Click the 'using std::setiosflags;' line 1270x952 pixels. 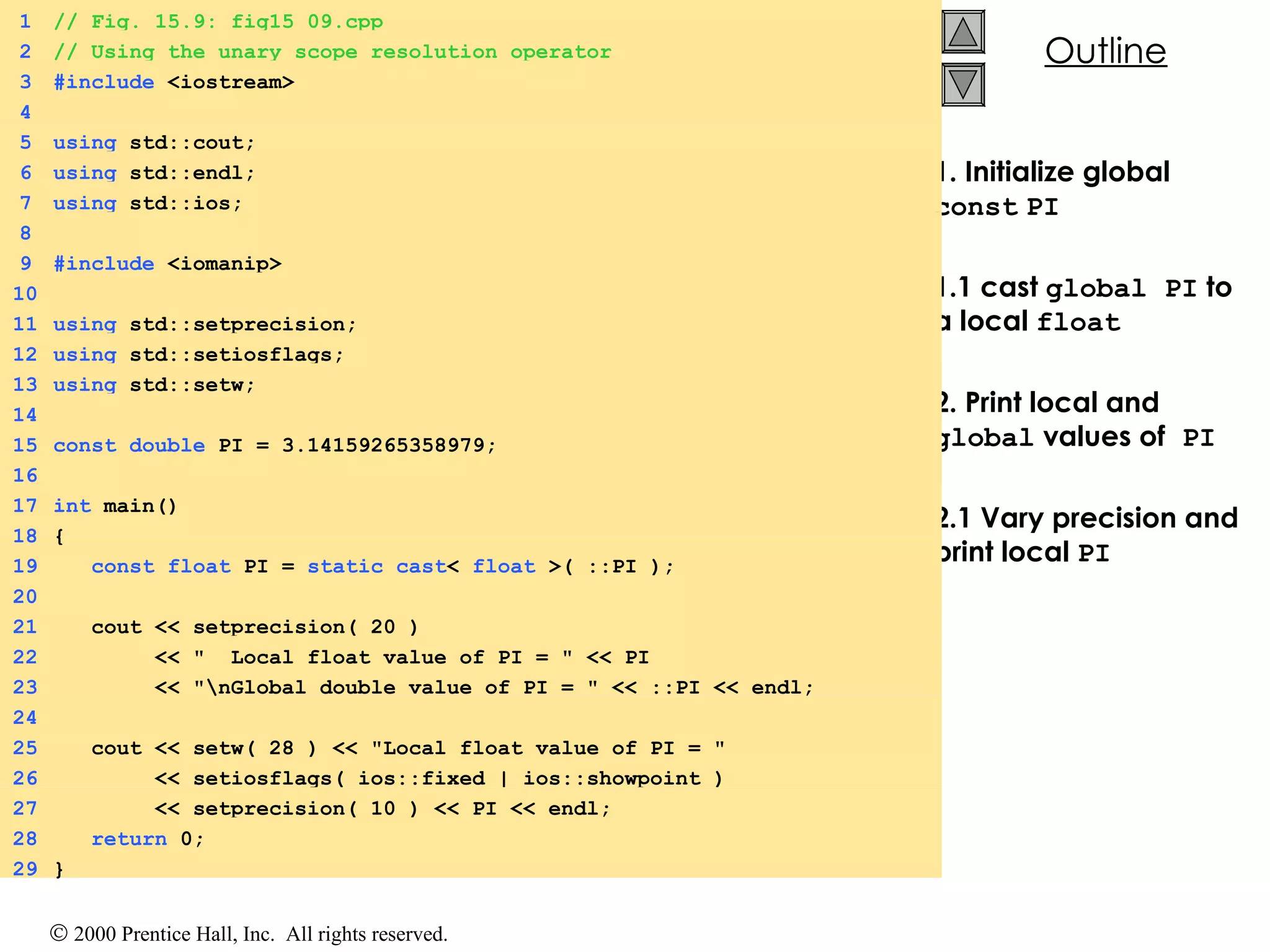click(x=198, y=355)
